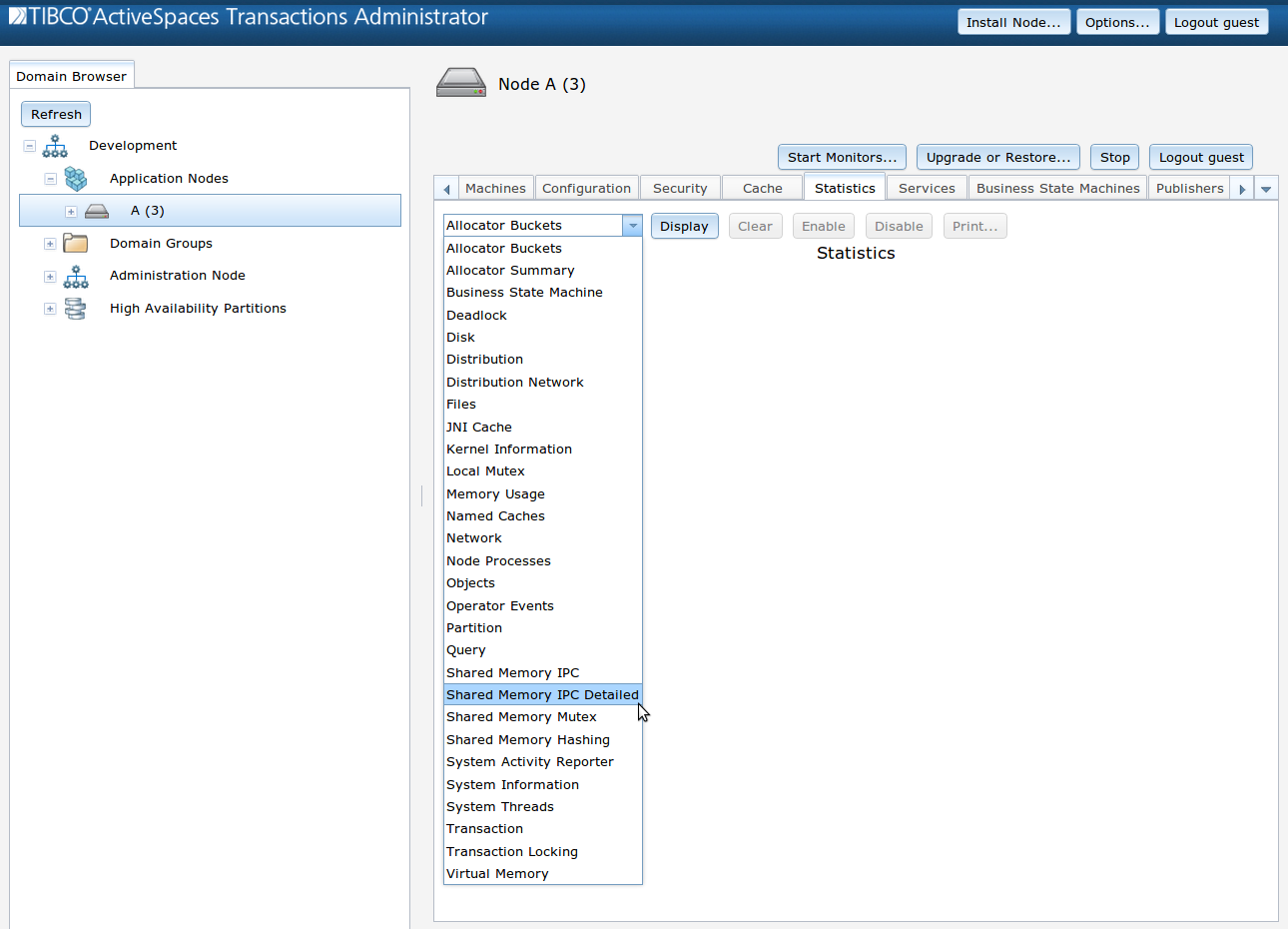Click the Display button to show statistics
This screenshot has height=929, width=1288.
684,226
